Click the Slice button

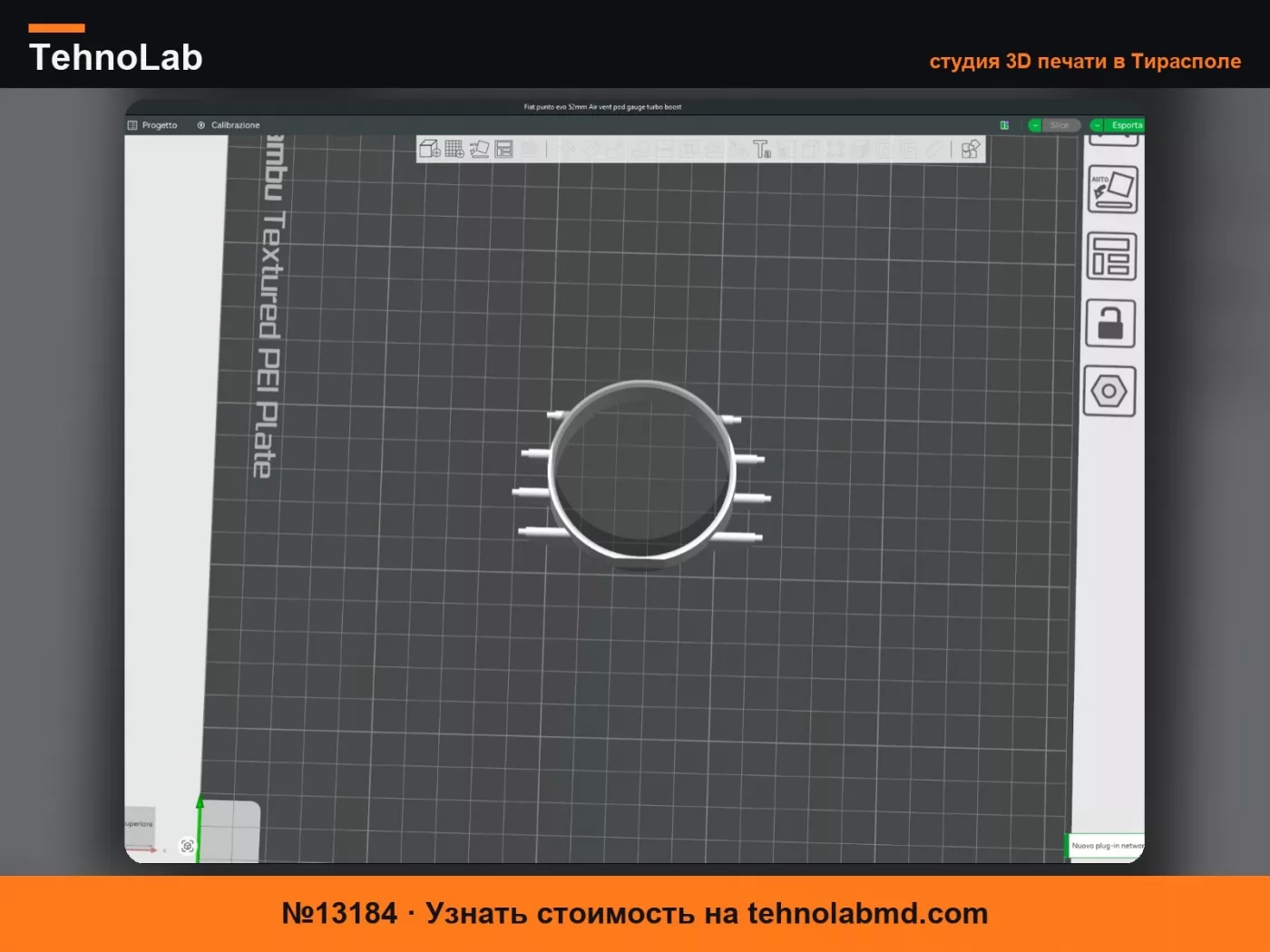[1060, 125]
